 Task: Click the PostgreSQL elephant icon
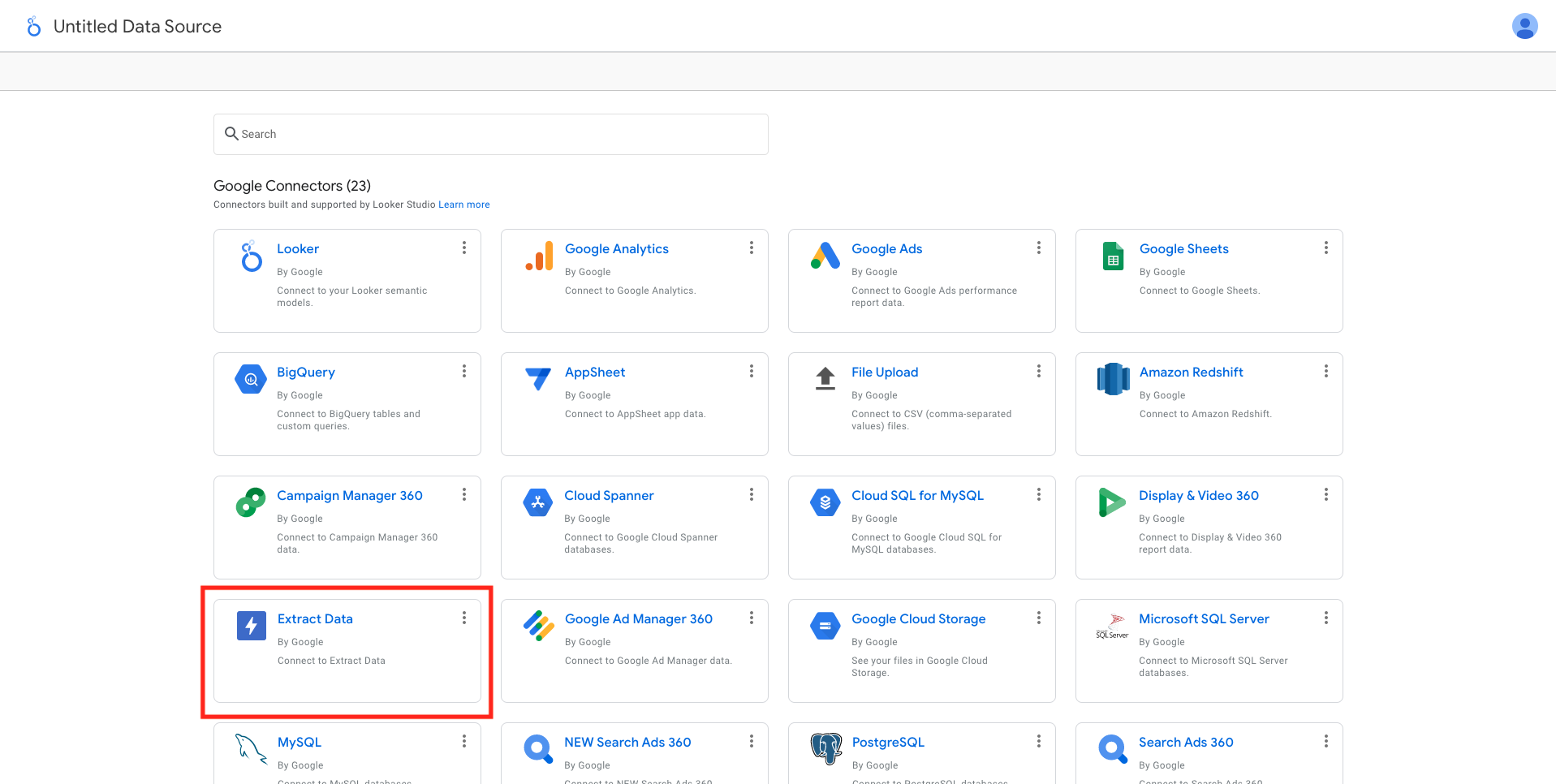[825, 748]
